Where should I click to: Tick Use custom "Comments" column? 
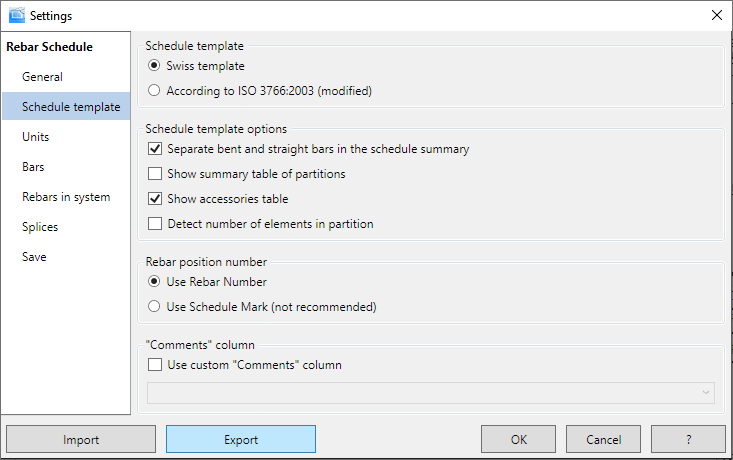154,365
